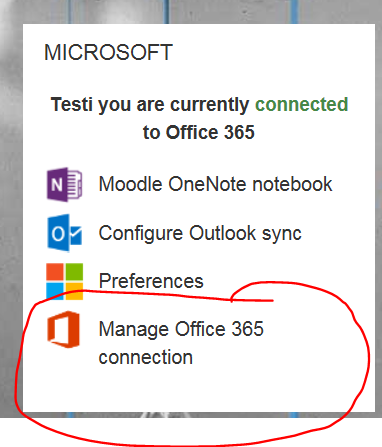The height and width of the screenshot is (447, 382).
Task: Click the MICROSOFT block heading
Action: tap(108, 52)
